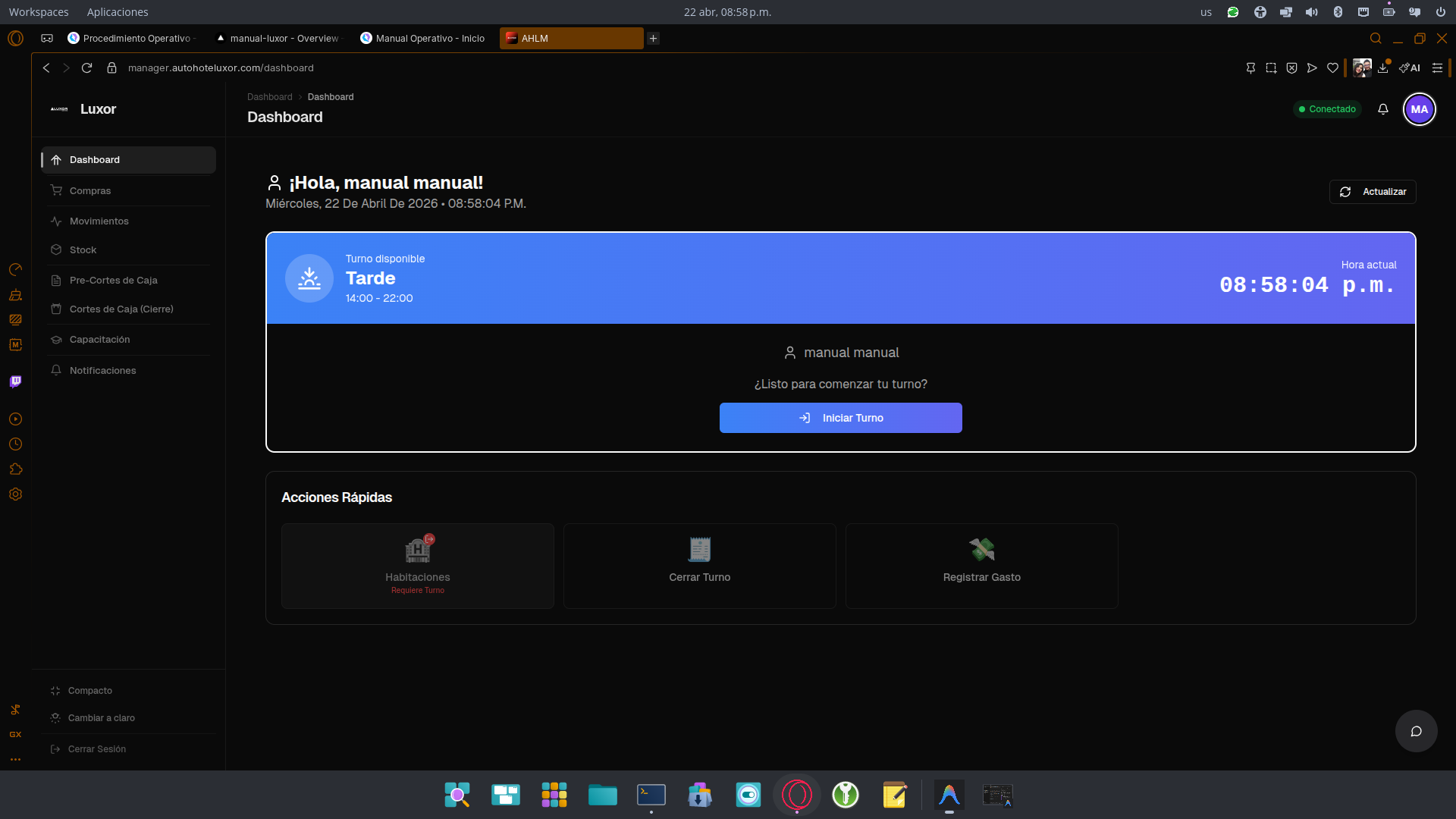Open Extensions cube in Opera sidebar

click(x=15, y=469)
